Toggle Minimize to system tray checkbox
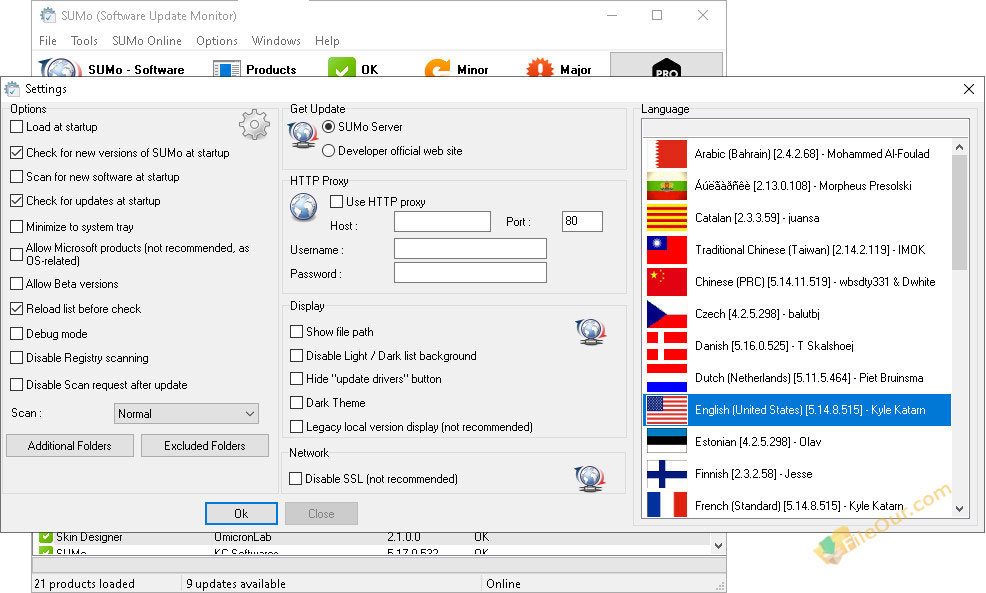This screenshot has width=986, height=593. [x=17, y=227]
